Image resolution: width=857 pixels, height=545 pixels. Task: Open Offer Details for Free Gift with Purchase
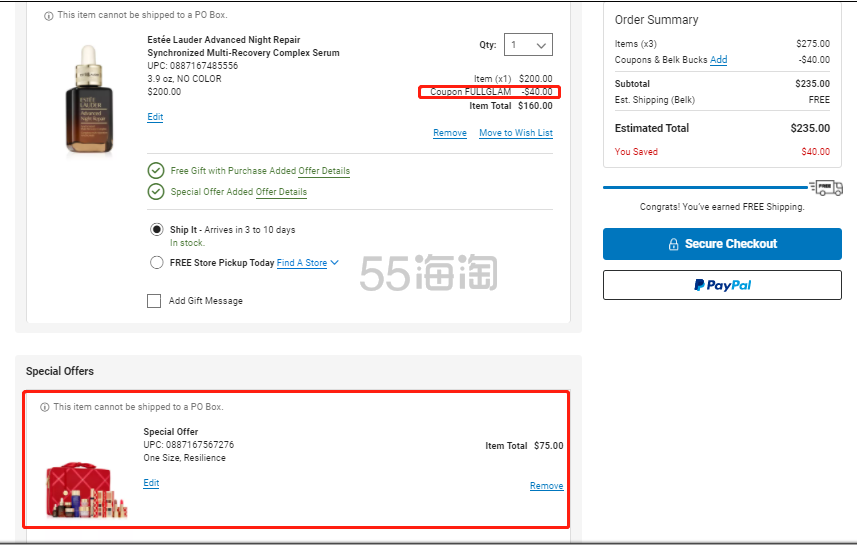coord(324,171)
